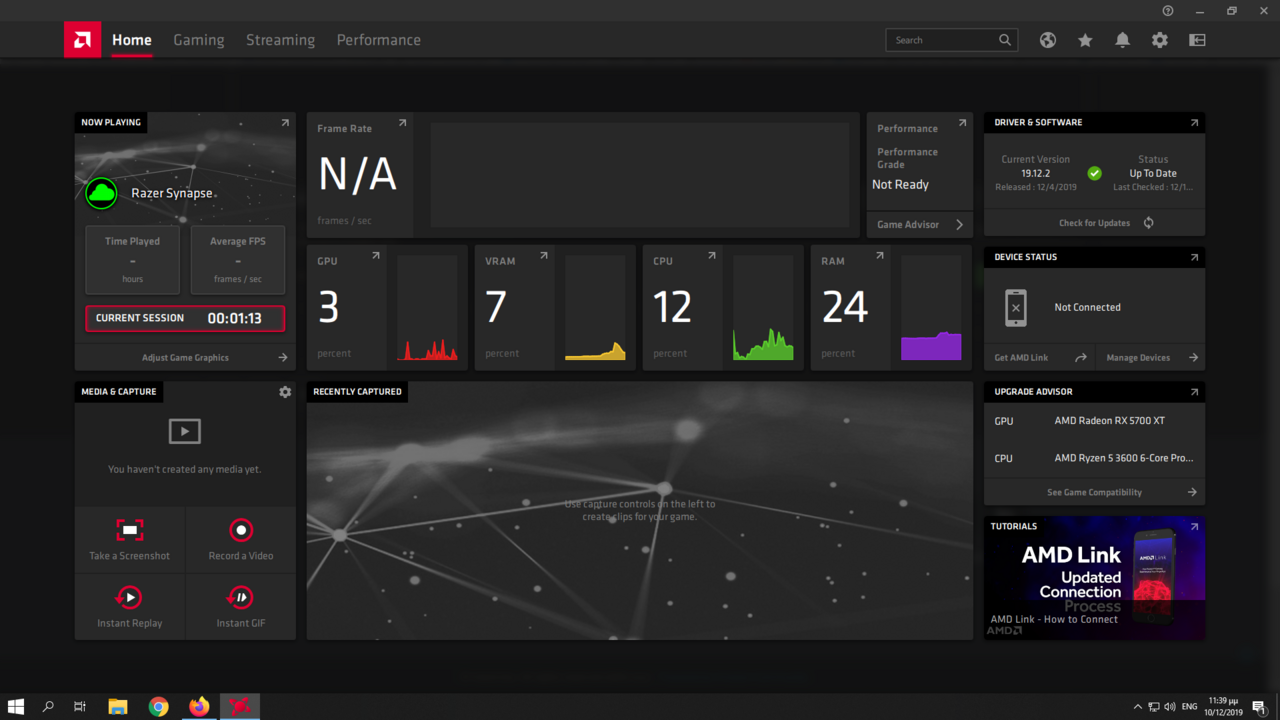Expand the CPU usage tile

(x=712, y=256)
